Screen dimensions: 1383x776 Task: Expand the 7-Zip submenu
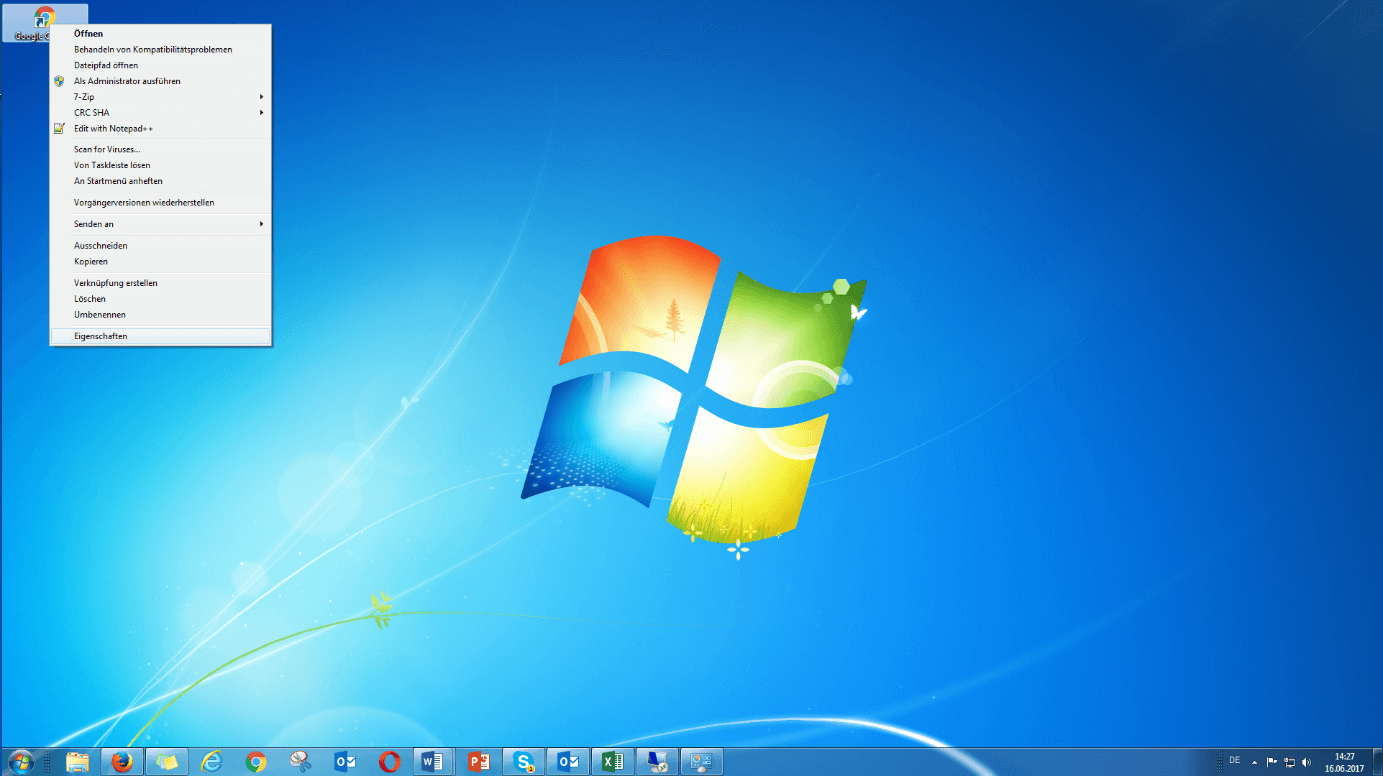(x=160, y=97)
